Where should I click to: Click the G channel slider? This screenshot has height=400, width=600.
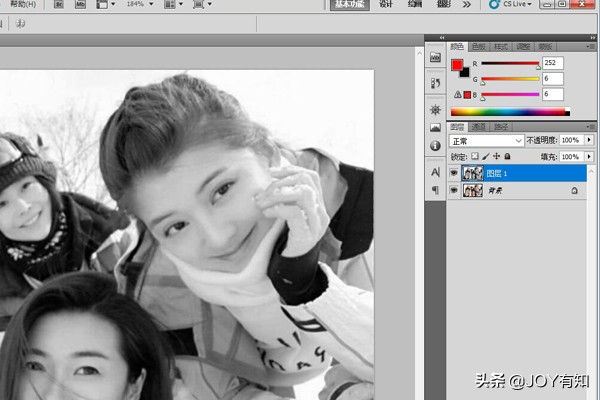pyautogui.click(x=510, y=79)
